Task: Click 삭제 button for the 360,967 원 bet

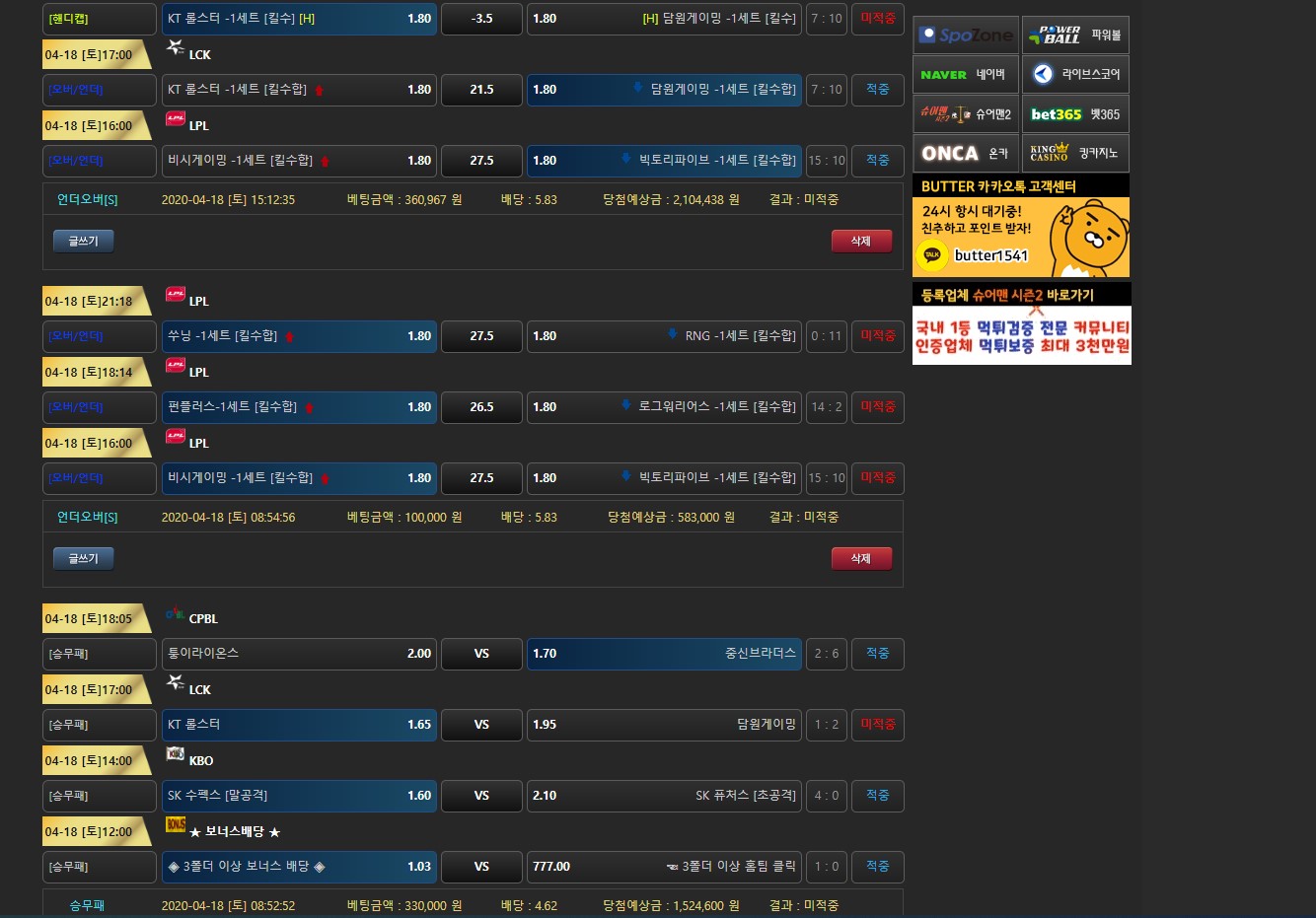Action: click(861, 242)
